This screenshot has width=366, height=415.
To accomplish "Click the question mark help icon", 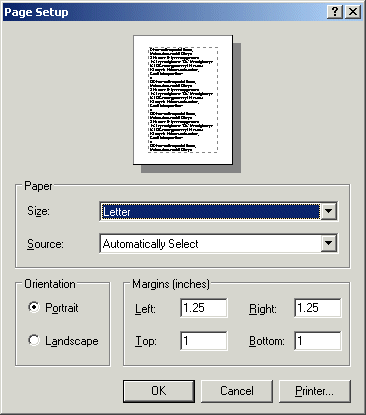I will 335,12.
